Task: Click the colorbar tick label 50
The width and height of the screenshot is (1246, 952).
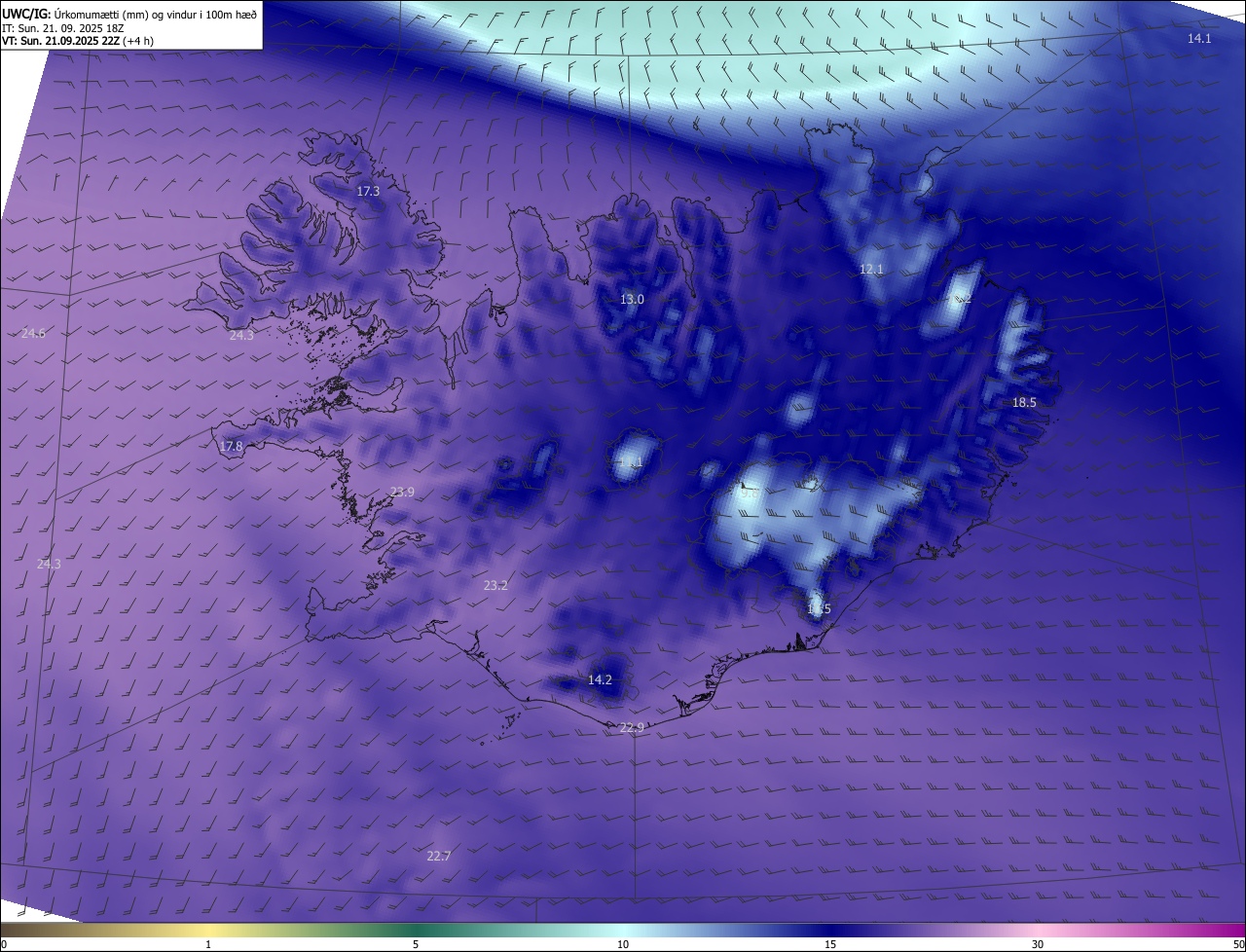Action: [1238, 944]
